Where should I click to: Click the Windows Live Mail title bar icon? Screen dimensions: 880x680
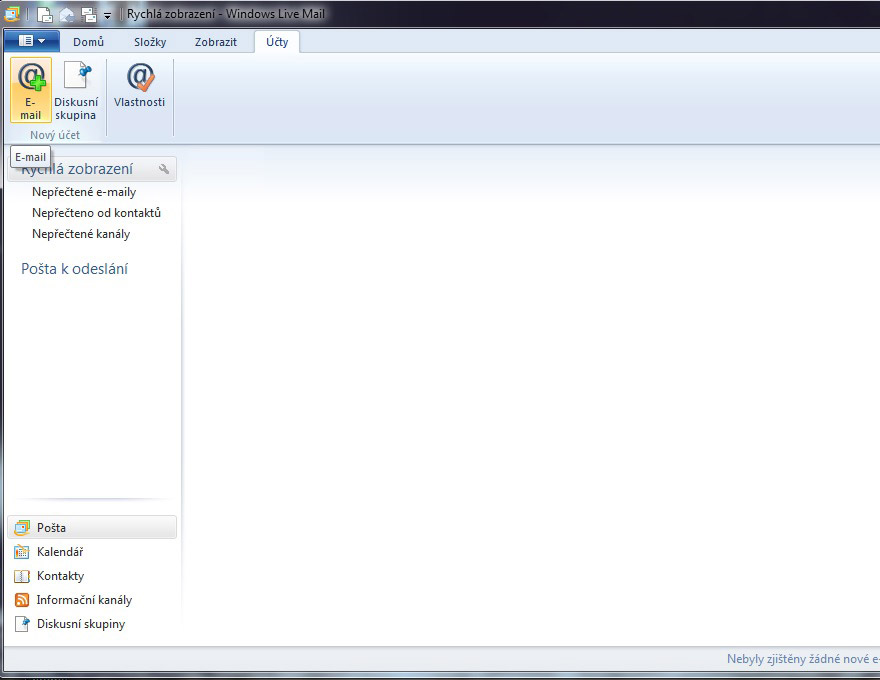tap(12, 14)
